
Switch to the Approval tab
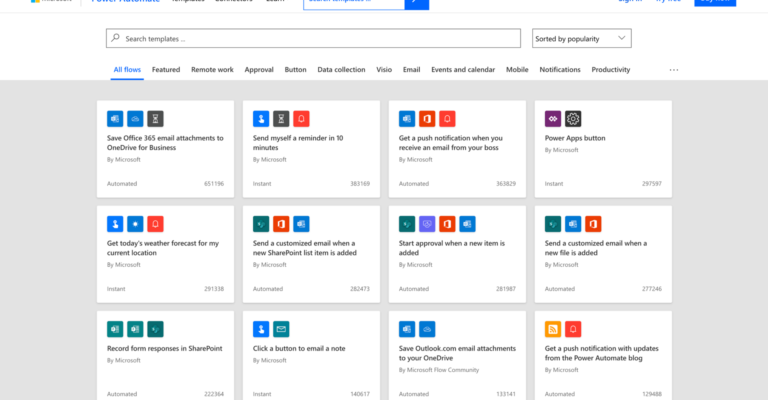tap(259, 70)
